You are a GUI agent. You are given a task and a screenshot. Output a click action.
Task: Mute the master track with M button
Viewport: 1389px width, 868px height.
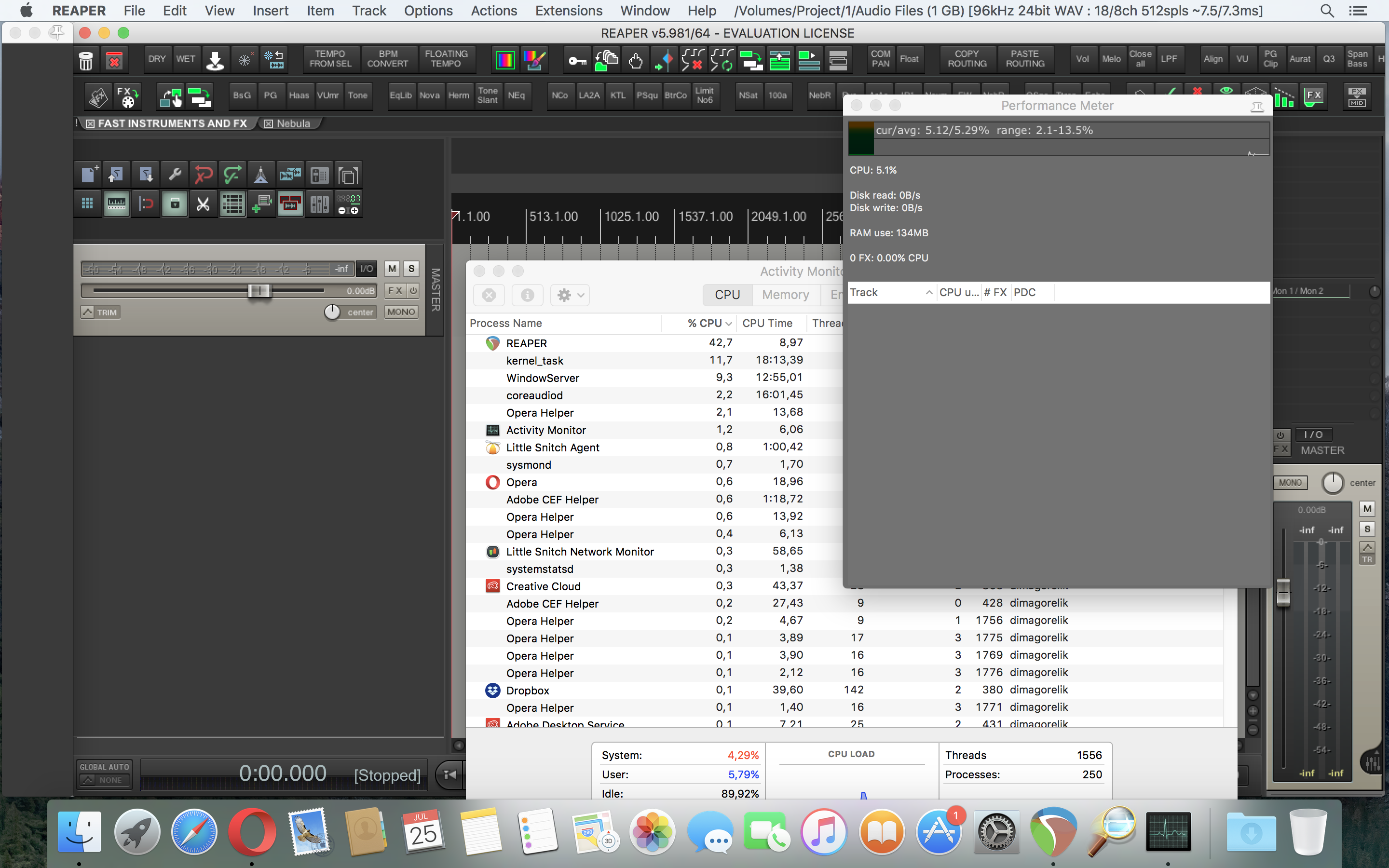point(392,269)
